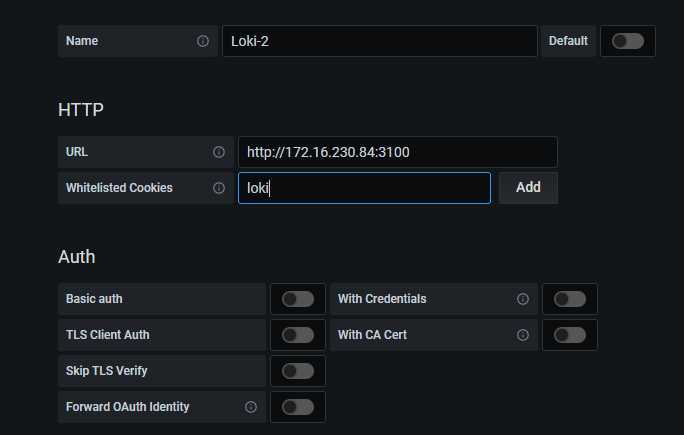Click the info icon next to Name
This screenshot has width=684, height=435.
point(202,41)
